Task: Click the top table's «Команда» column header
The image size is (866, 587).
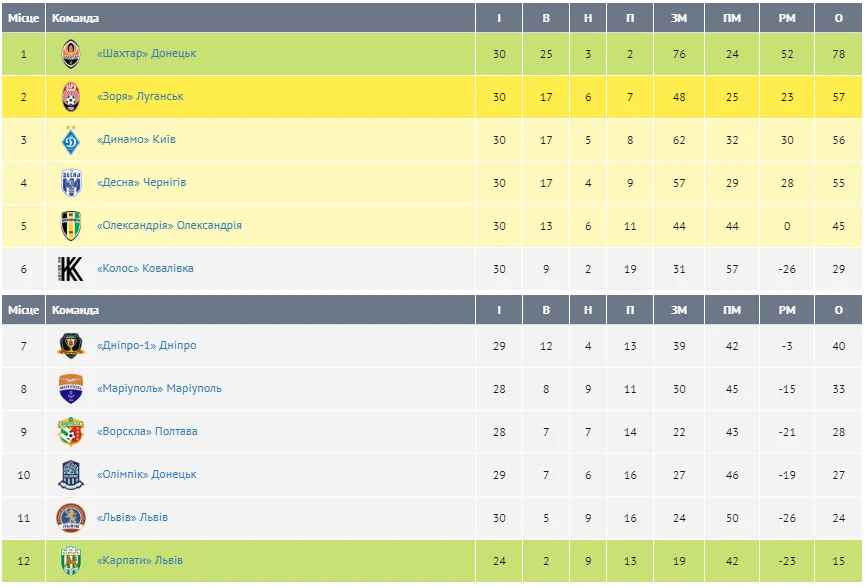Action: click(75, 18)
